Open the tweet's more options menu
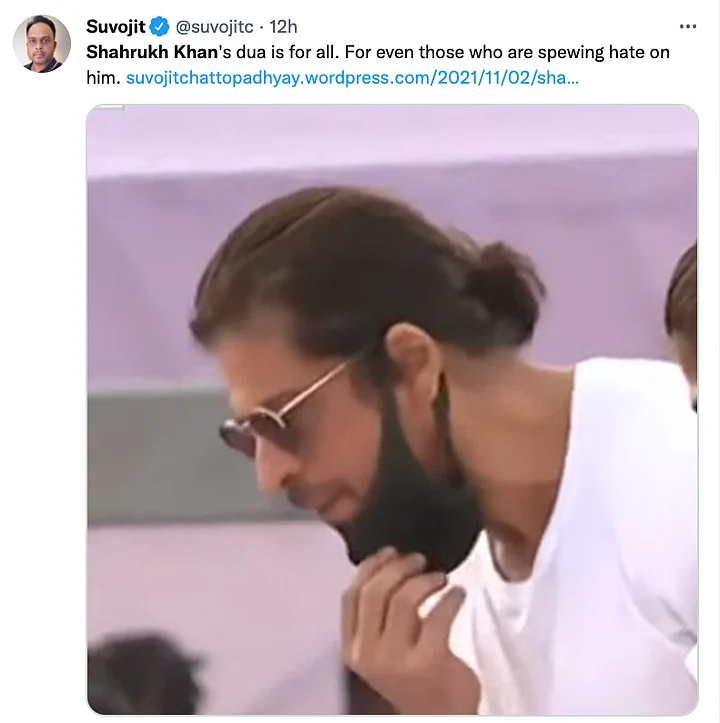 pos(687,27)
